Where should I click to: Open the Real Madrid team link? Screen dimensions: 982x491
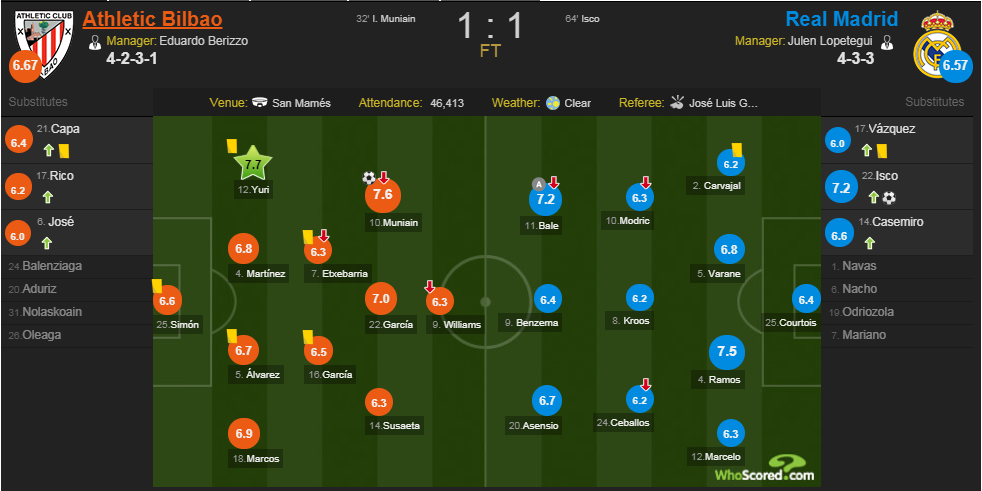[x=842, y=19]
